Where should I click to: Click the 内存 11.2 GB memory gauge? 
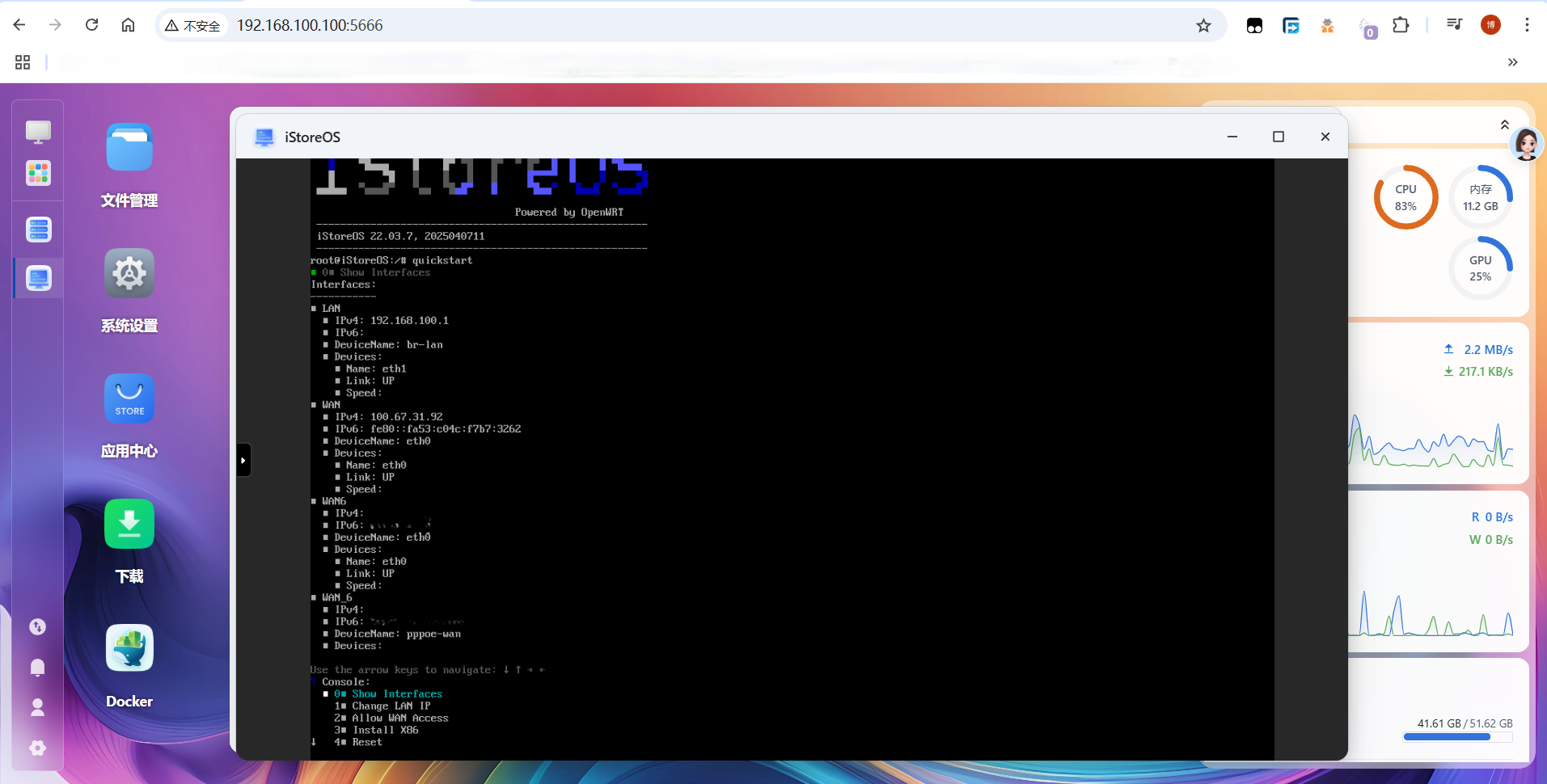tap(1481, 197)
